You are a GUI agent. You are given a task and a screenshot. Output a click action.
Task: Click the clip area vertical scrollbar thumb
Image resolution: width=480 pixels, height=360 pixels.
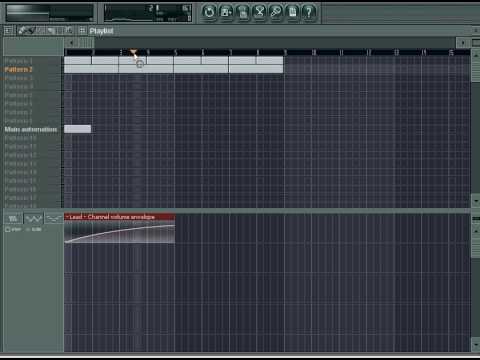pyautogui.click(x=476, y=247)
